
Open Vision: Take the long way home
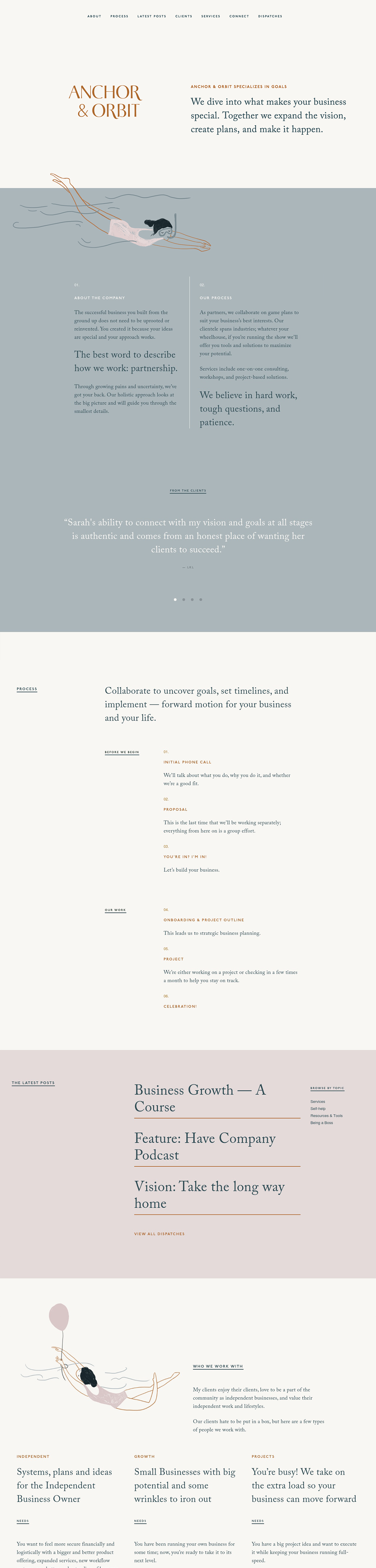pyautogui.click(x=209, y=1194)
